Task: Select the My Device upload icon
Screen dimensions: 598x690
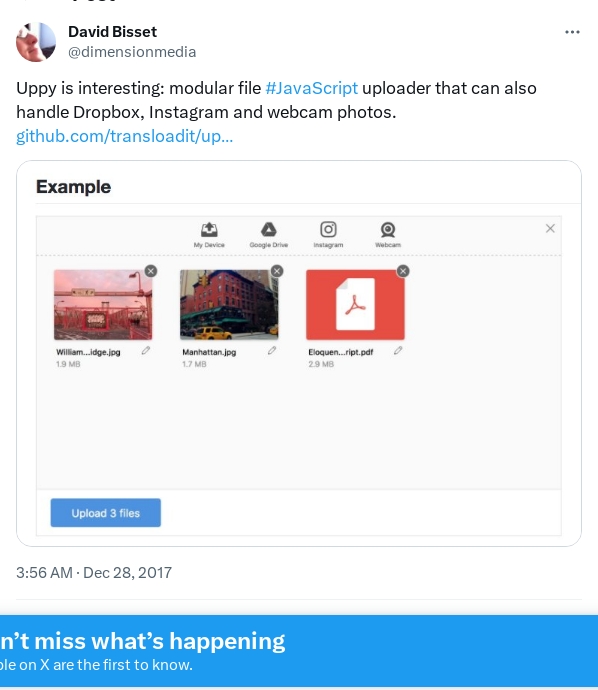Action: click(209, 229)
